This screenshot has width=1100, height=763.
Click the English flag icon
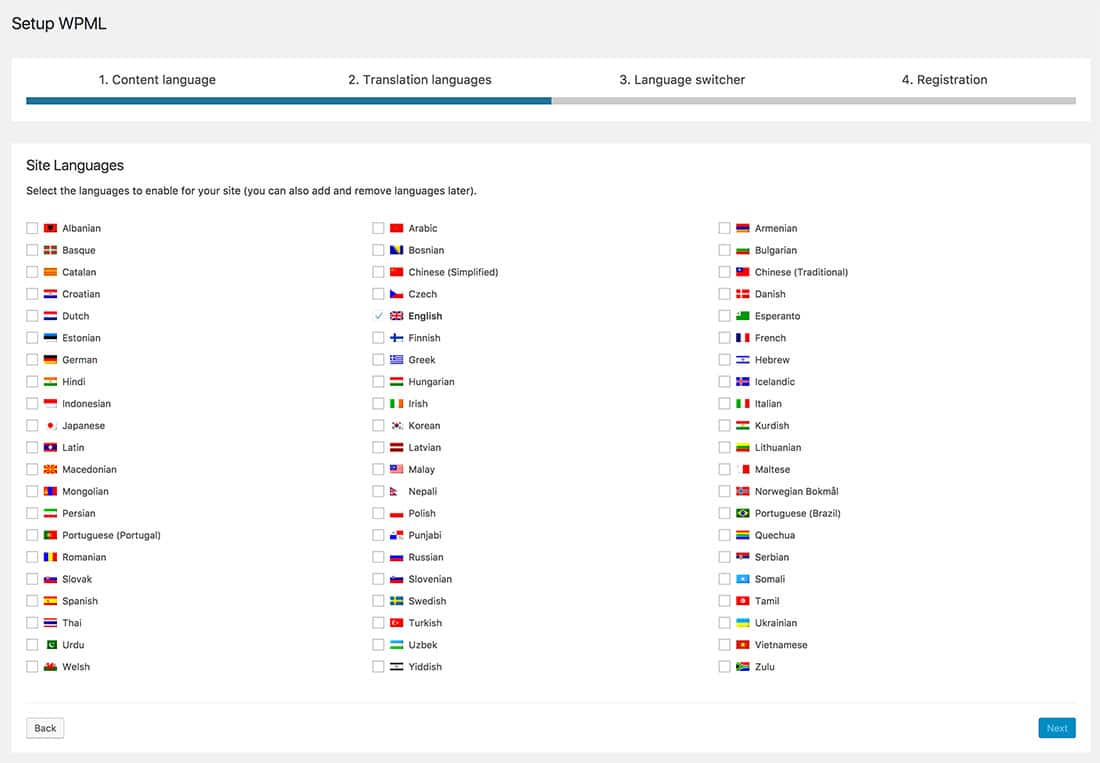pos(396,316)
